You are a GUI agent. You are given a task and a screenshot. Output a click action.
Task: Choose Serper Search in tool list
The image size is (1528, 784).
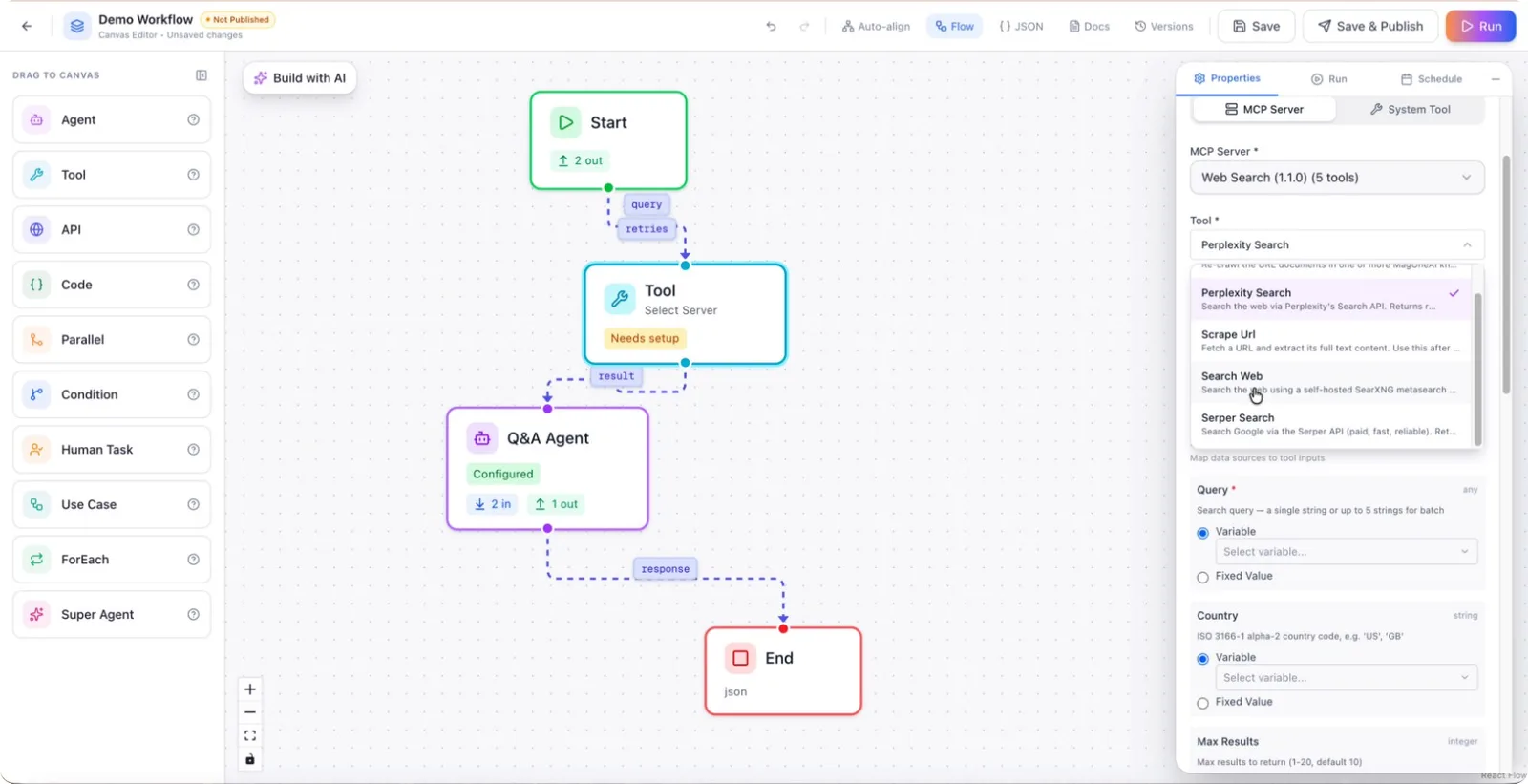pyautogui.click(x=1331, y=424)
